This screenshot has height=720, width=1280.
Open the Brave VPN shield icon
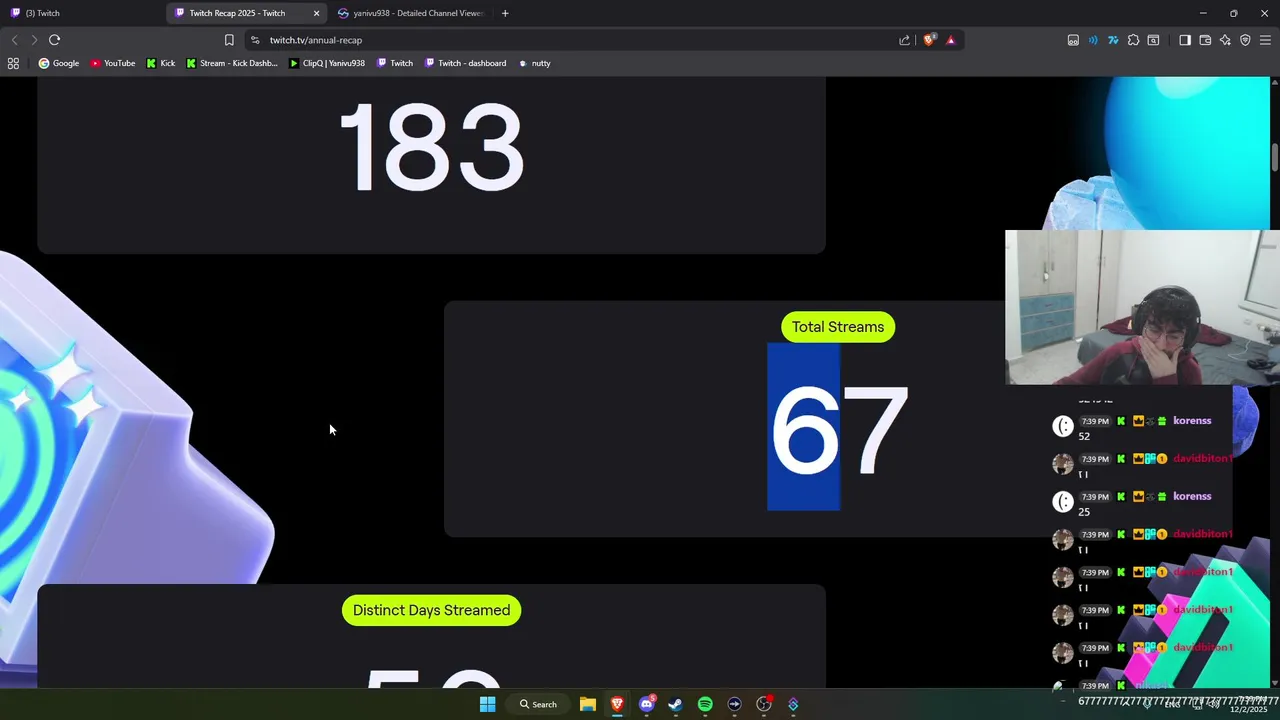[x=1245, y=40]
